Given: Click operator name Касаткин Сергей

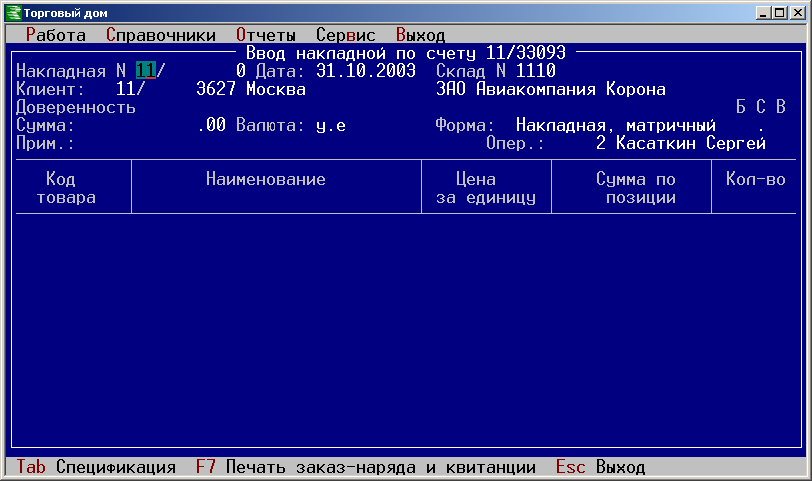Looking at the screenshot, I should point(691,142).
